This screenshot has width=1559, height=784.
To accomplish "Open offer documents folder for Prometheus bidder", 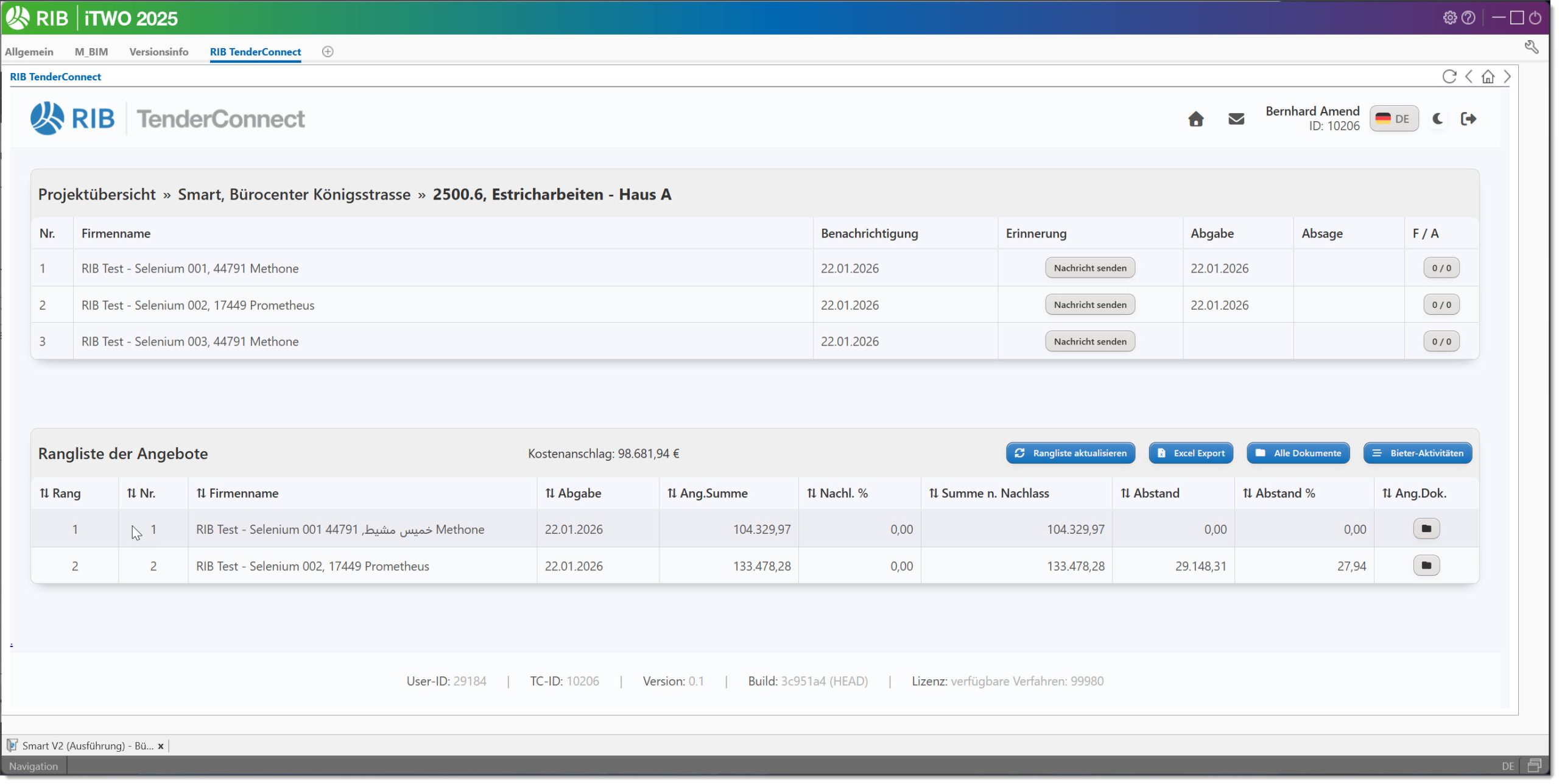I will tap(1427, 565).
